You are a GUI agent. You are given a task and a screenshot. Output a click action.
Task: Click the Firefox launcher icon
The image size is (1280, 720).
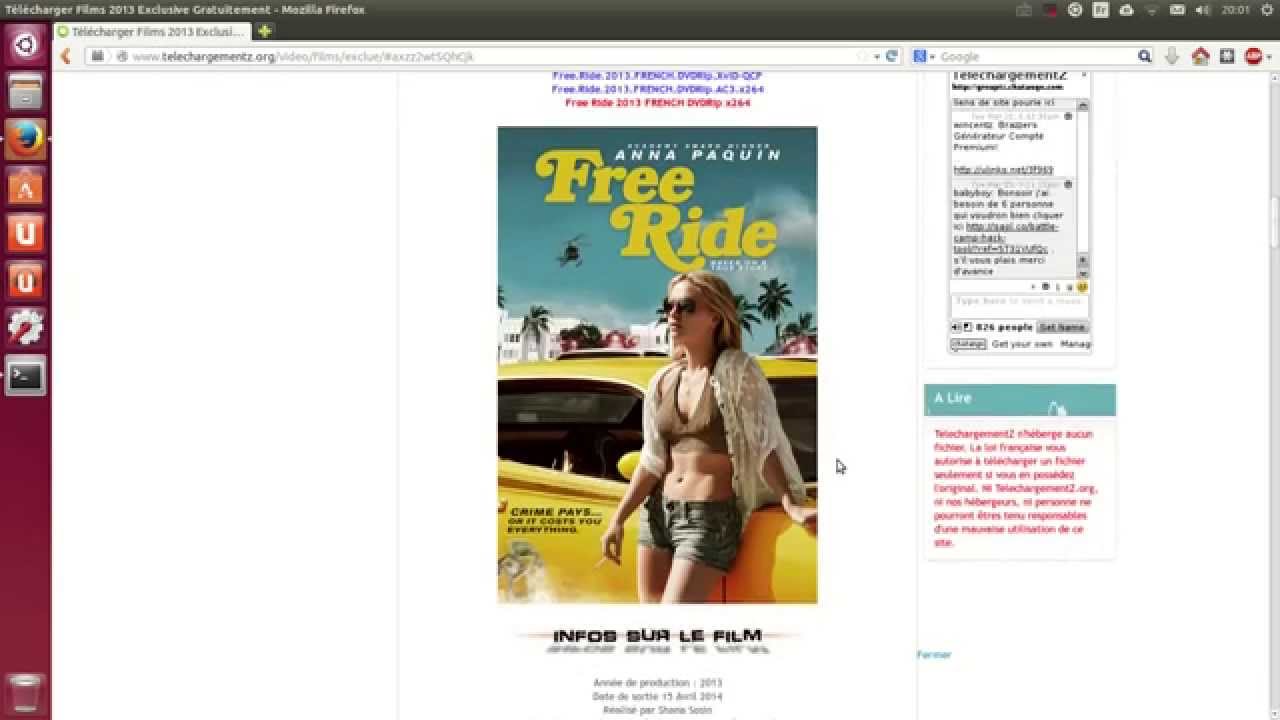pos(25,140)
